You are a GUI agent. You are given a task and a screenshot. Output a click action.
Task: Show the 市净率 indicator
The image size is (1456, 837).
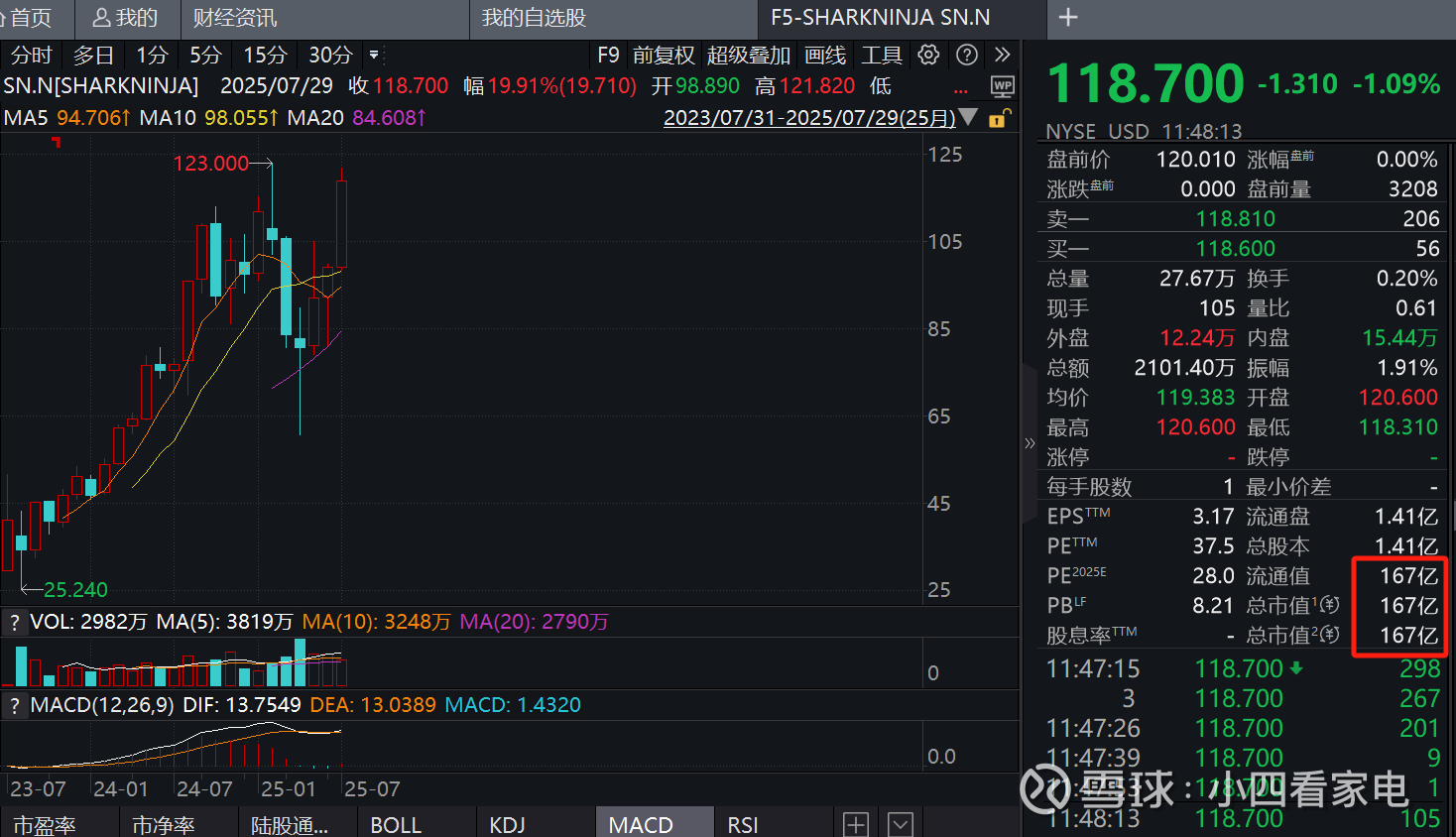click(x=164, y=825)
